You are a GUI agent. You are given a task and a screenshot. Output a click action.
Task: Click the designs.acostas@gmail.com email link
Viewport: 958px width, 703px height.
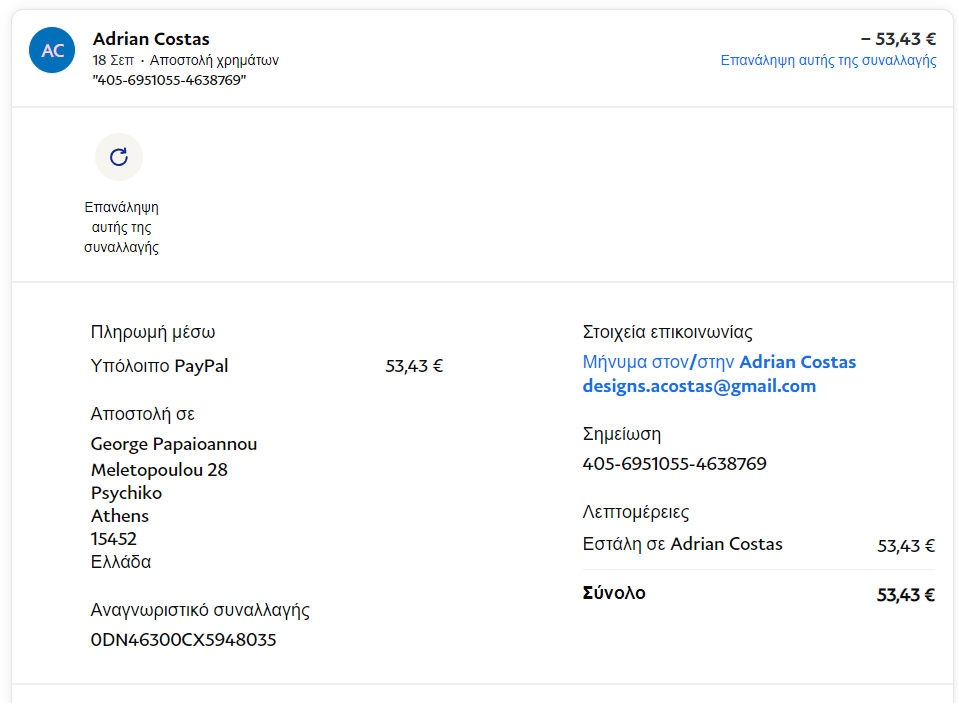699,386
